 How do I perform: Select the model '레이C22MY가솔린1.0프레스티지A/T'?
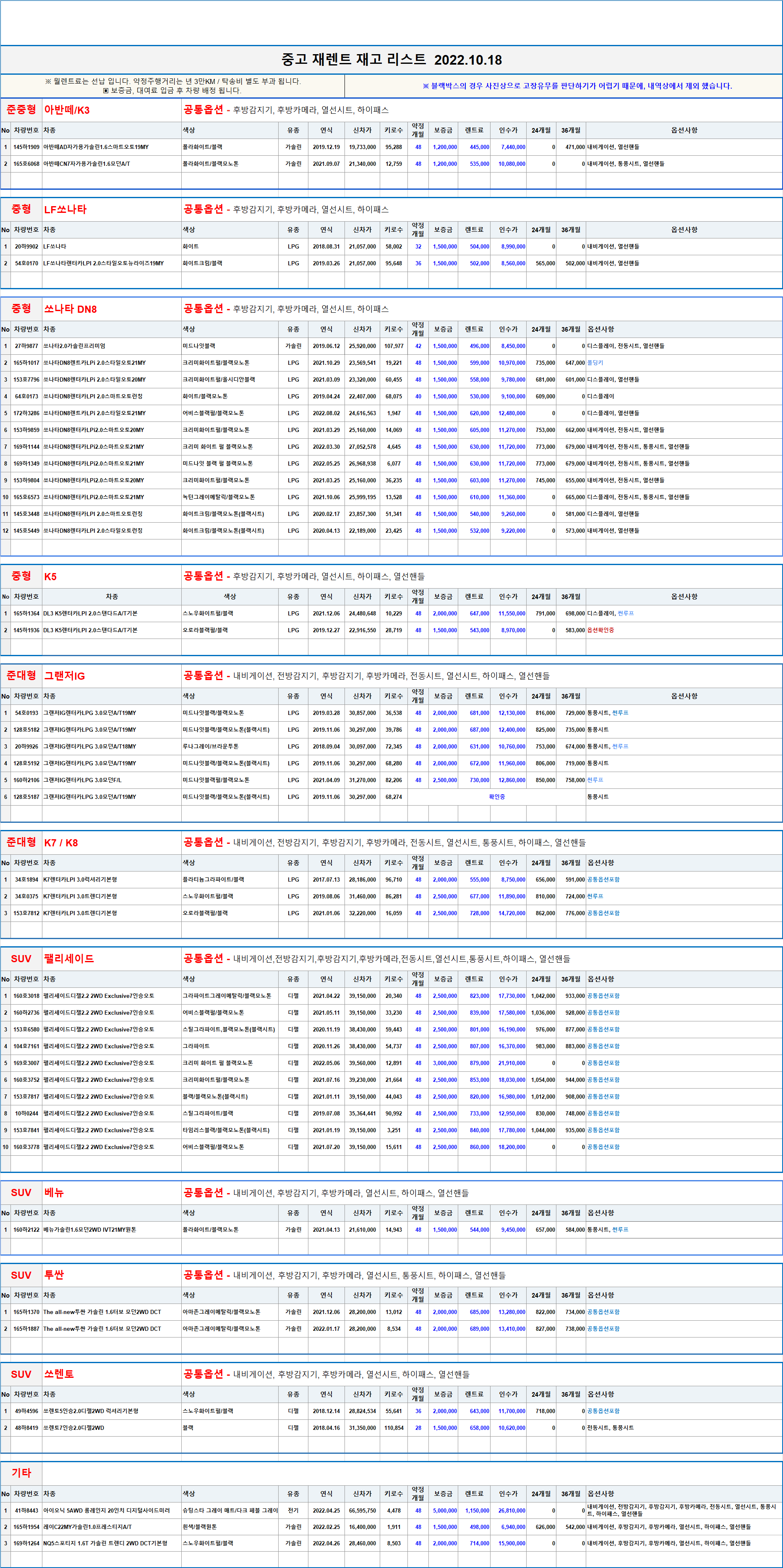click(x=87, y=1526)
